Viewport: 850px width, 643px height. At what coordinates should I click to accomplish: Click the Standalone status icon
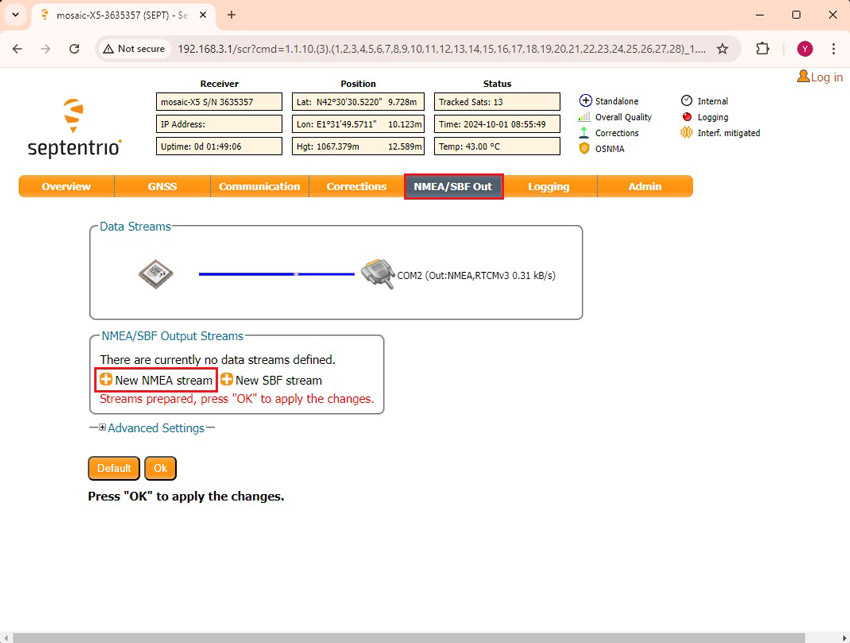point(586,101)
